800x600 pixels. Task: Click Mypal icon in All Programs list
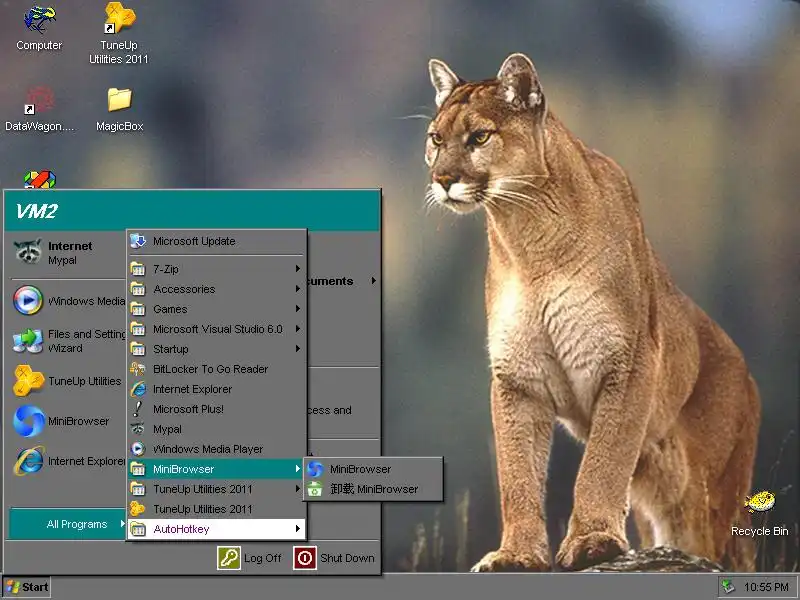pos(138,429)
